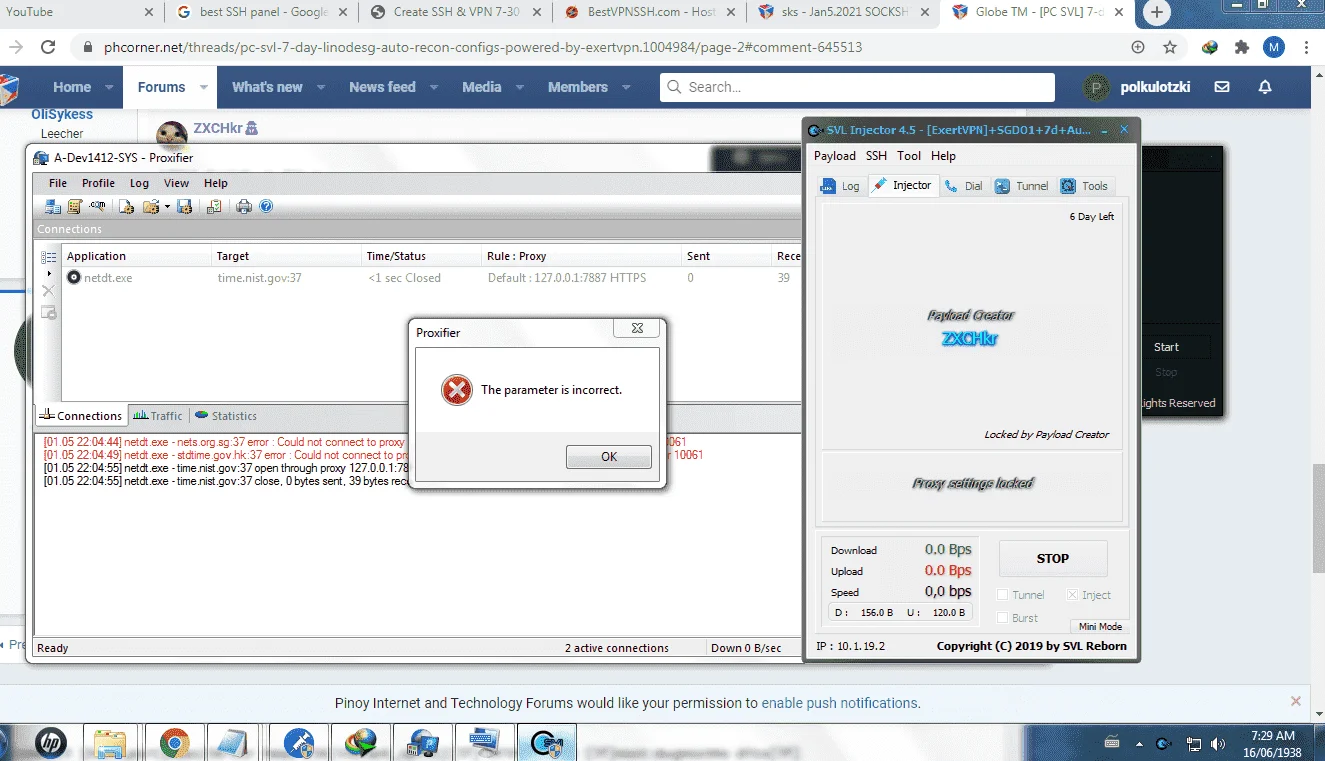The width and height of the screenshot is (1325, 761).
Task: Open the Forums nav tab on phcorner
Action: click(161, 87)
